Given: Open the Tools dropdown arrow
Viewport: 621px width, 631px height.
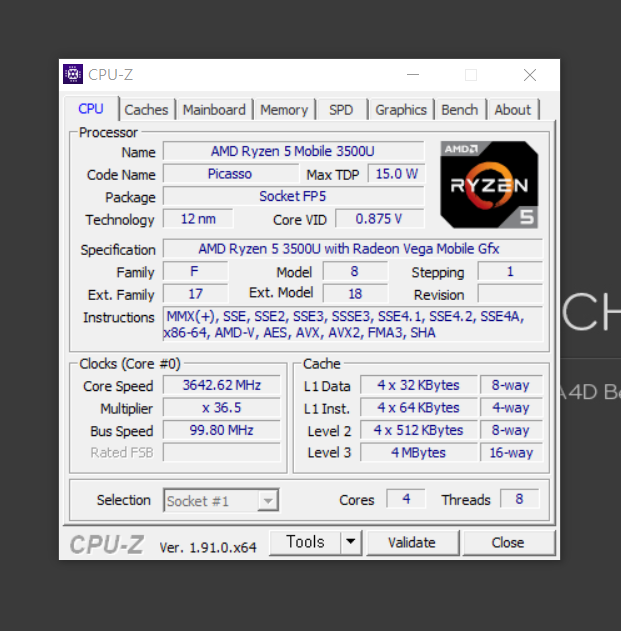Looking at the screenshot, I should point(351,542).
